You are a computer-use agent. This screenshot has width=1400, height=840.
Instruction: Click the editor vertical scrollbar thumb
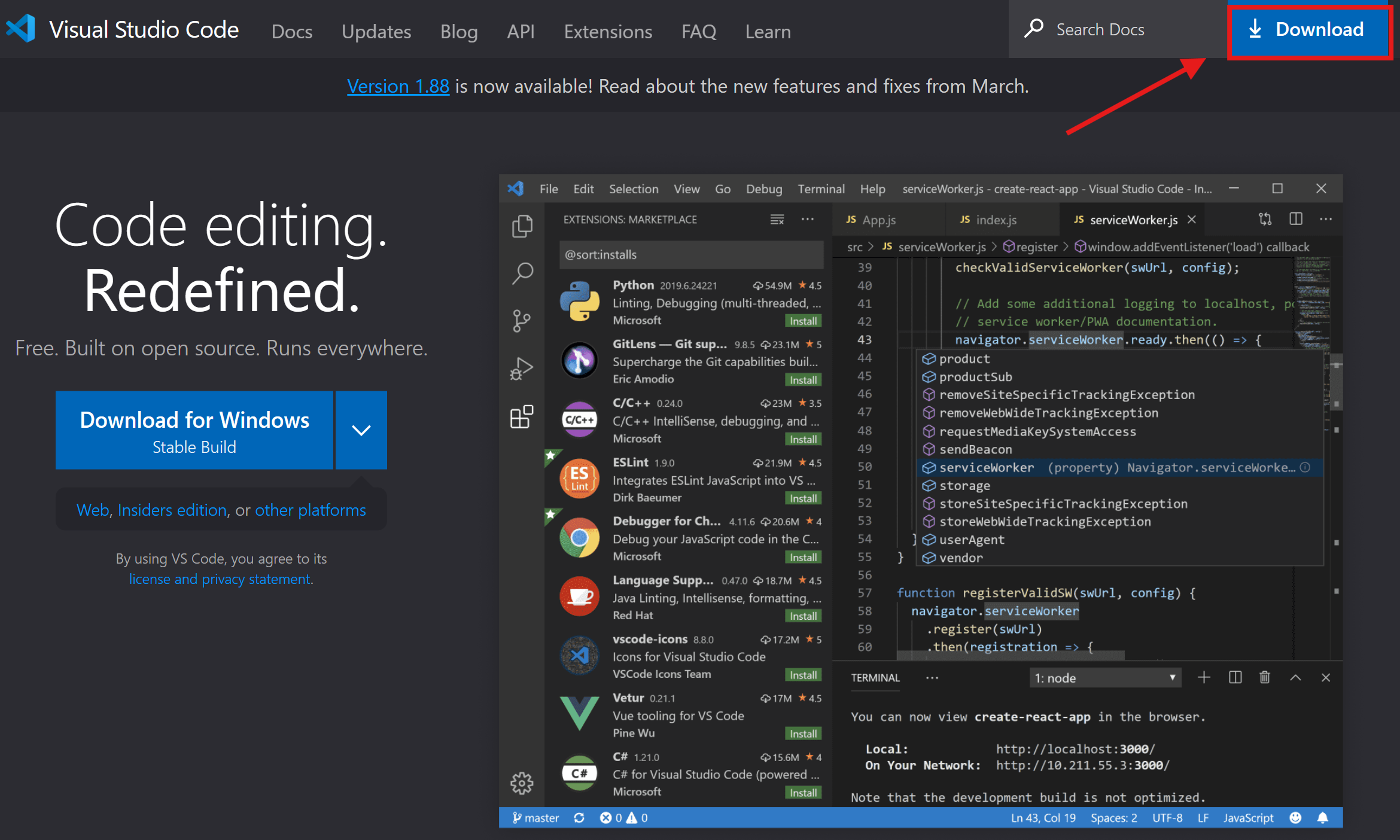[x=1337, y=383]
